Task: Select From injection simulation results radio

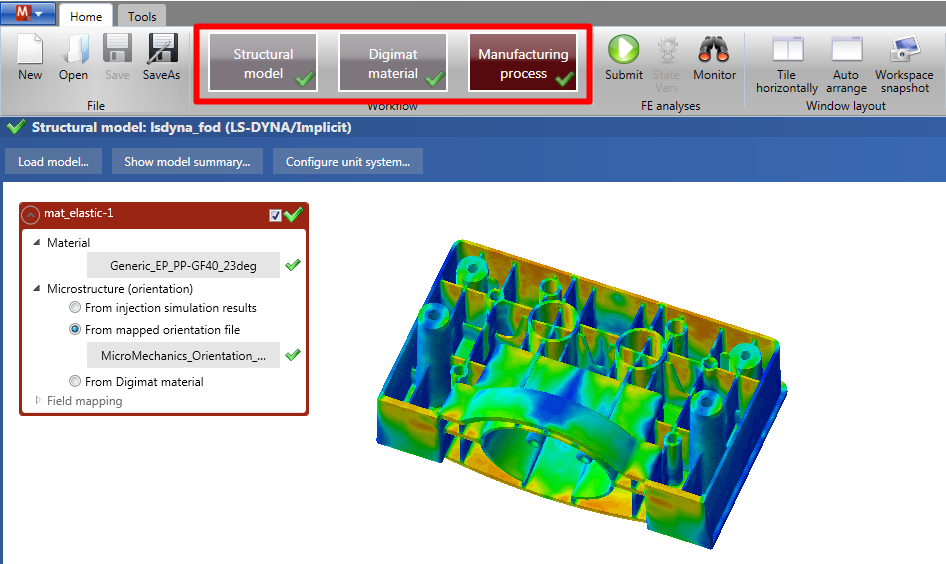Action: 75,308
